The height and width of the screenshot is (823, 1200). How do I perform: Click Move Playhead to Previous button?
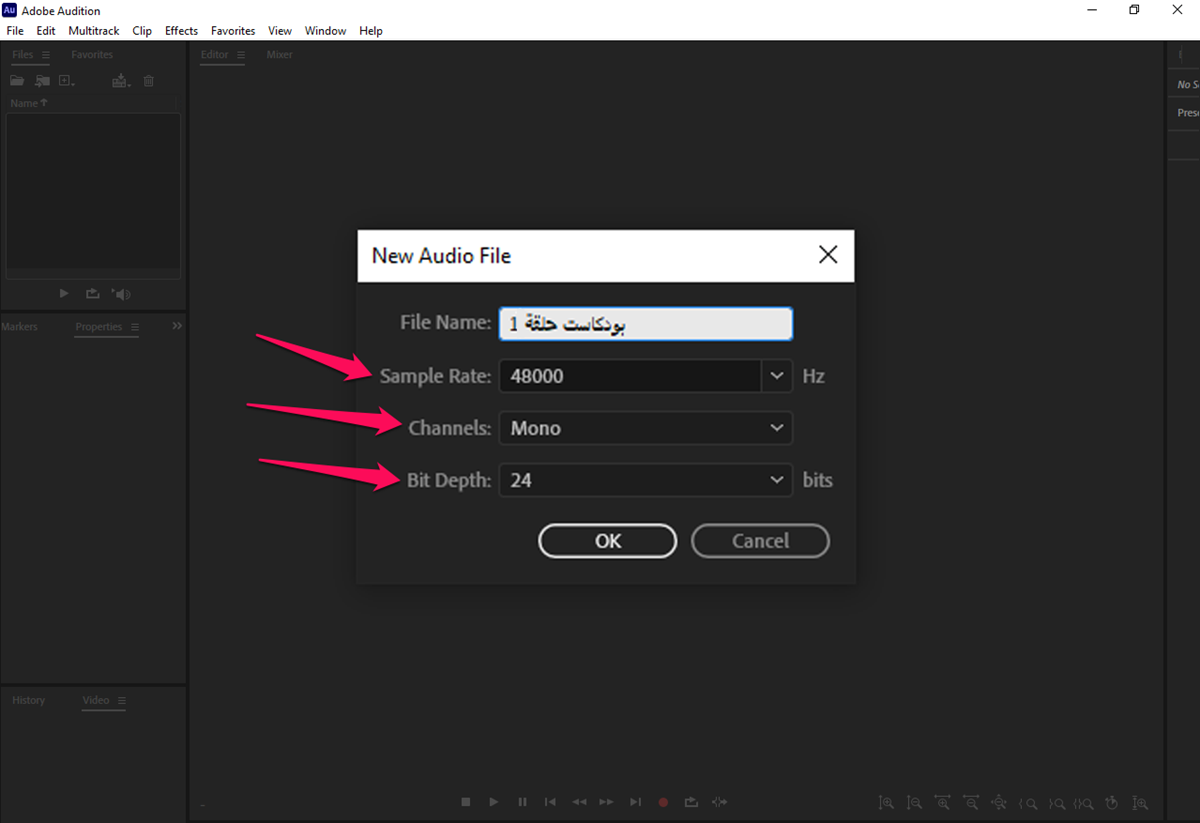pos(550,802)
